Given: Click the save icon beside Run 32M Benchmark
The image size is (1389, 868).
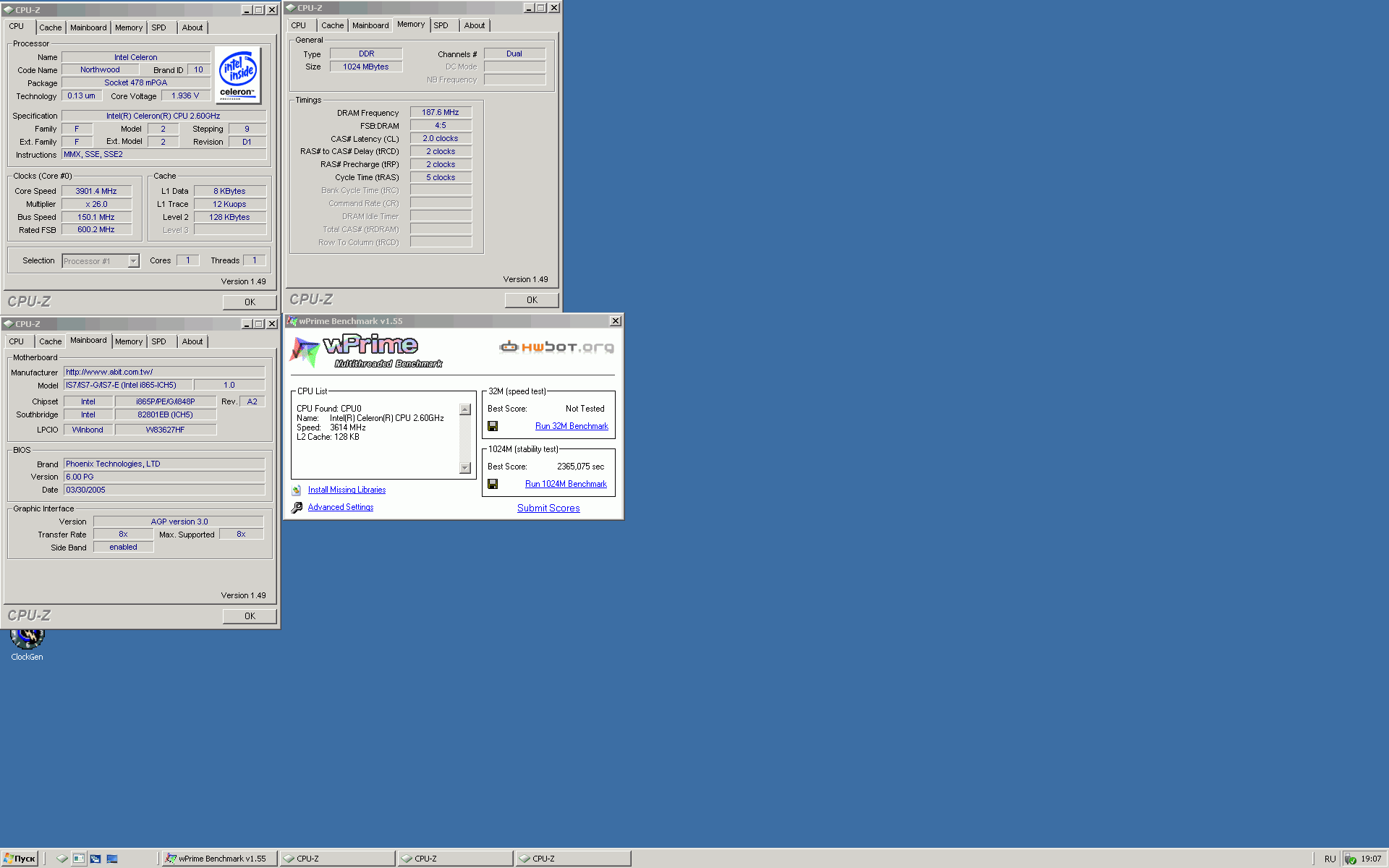Looking at the screenshot, I should click(x=493, y=426).
